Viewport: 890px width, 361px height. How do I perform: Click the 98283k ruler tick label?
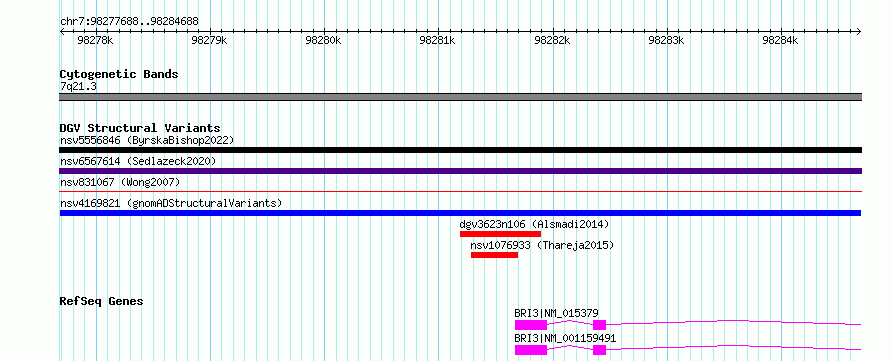tap(666, 40)
